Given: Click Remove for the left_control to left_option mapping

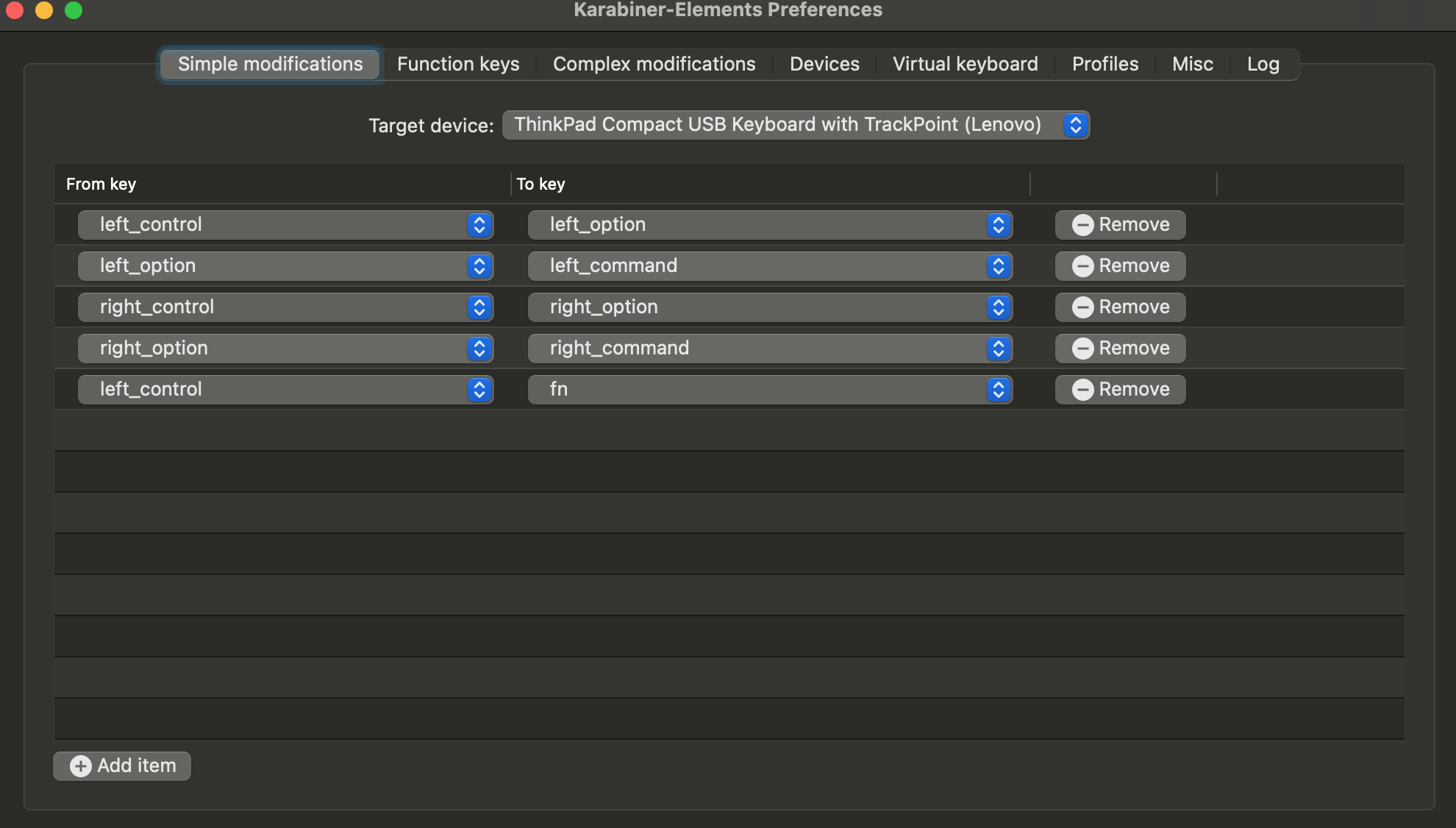Looking at the screenshot, I should [x=1120, y=225].
